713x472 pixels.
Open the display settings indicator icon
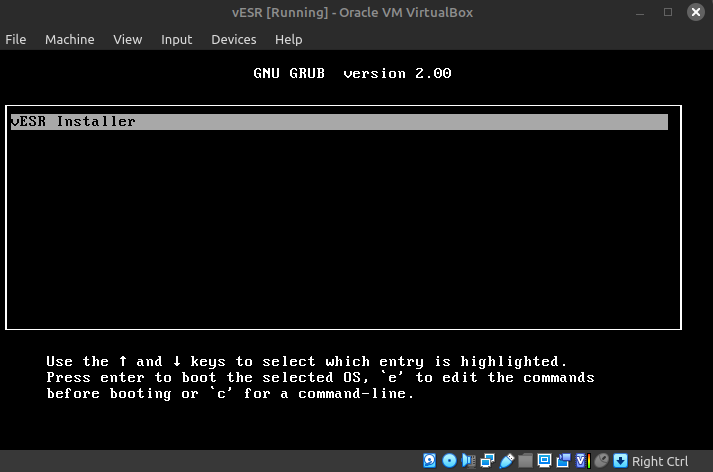pyautogui.click(x=544, y=461)
